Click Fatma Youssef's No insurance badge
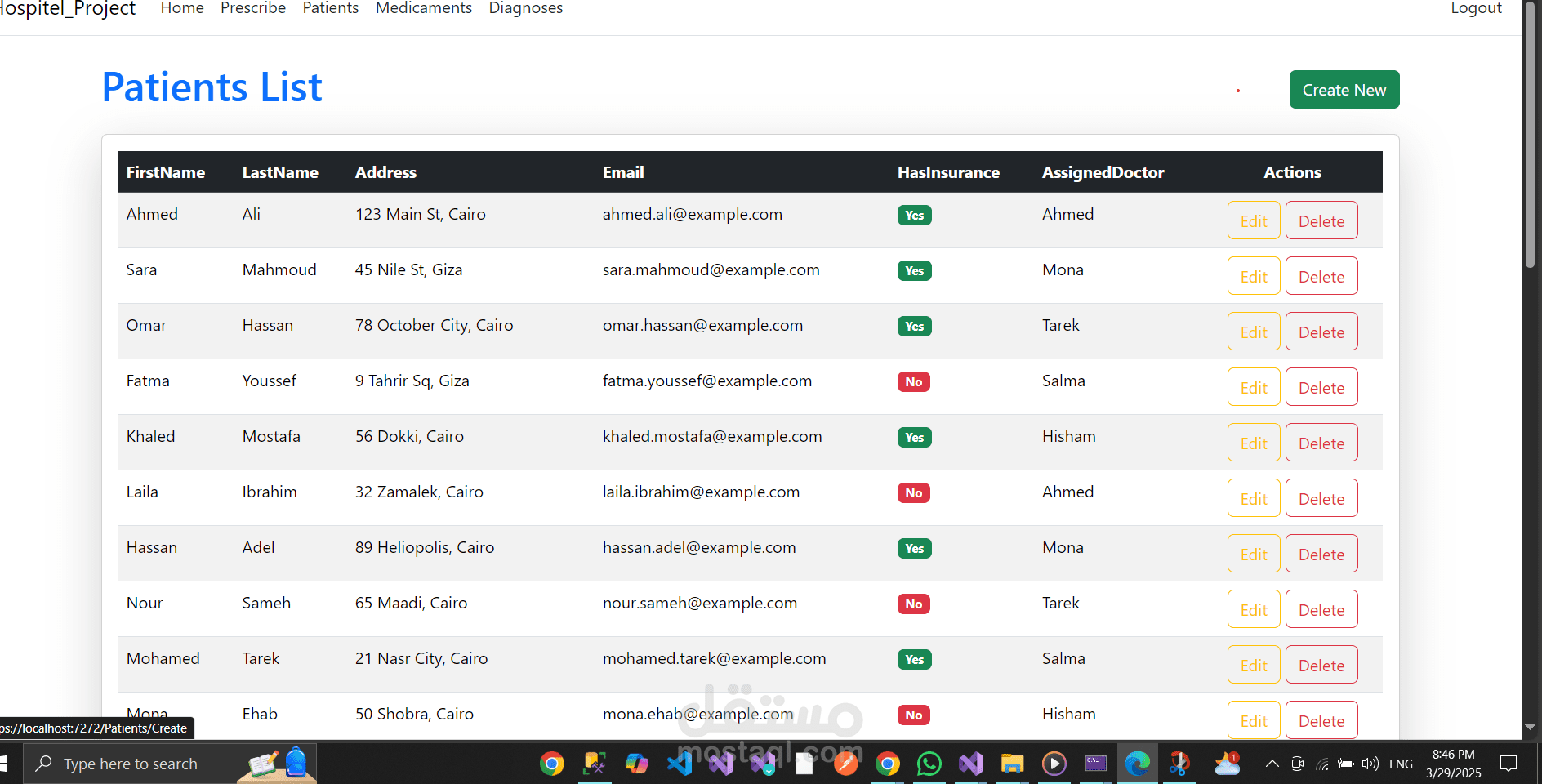Viewport: 1542px width, 784px height. [x=914, y=381]
